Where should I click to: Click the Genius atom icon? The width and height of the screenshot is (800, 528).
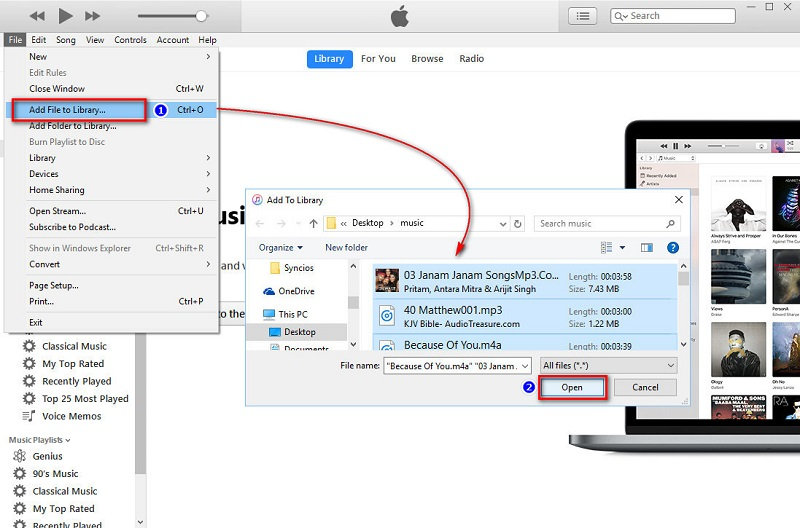[x=19, y=456]
